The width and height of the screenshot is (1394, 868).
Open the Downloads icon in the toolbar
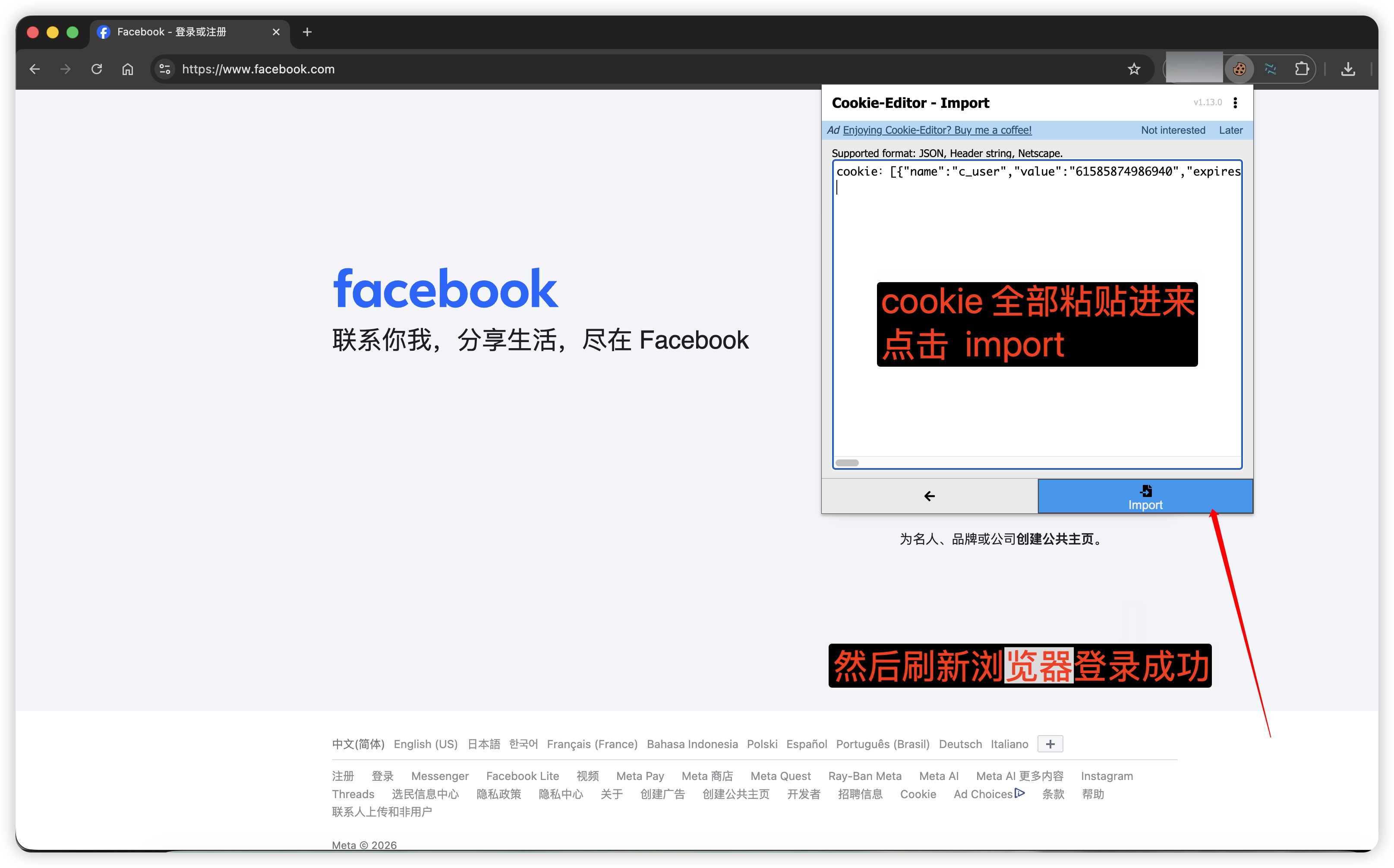[x=1349, y=68]
